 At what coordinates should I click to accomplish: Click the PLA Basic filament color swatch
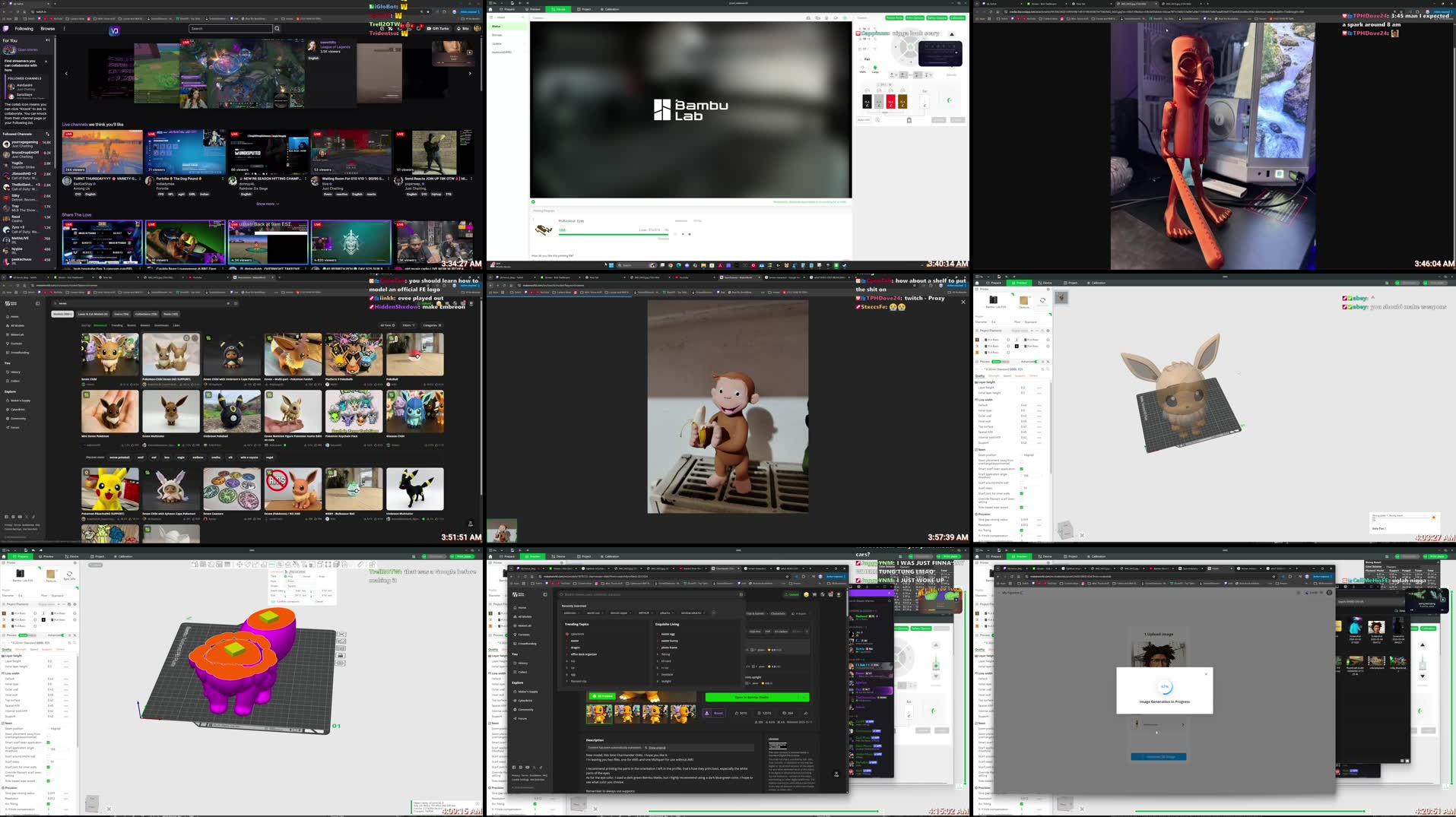[4, 613]
